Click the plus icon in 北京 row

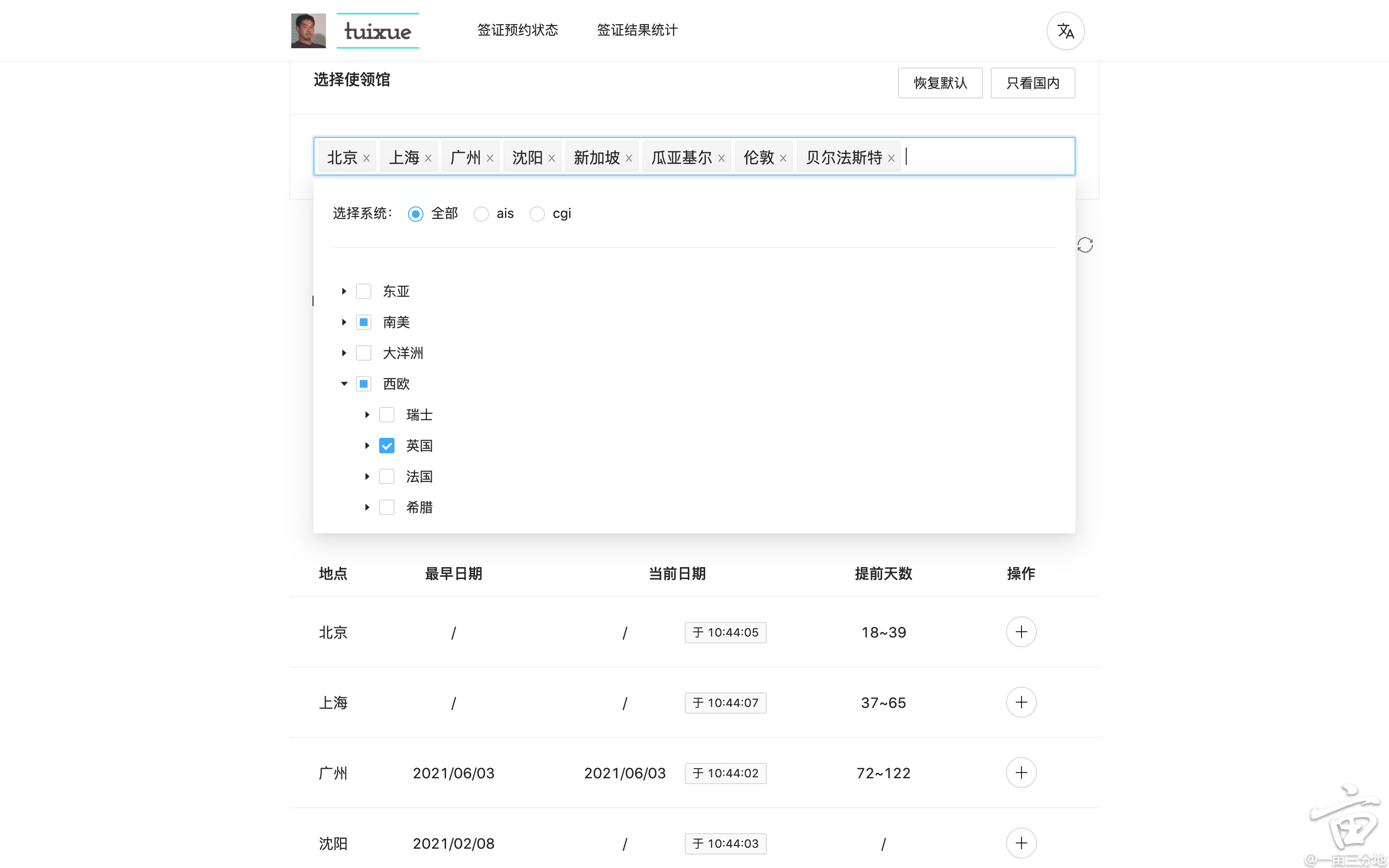click(x=1021, y=632)
